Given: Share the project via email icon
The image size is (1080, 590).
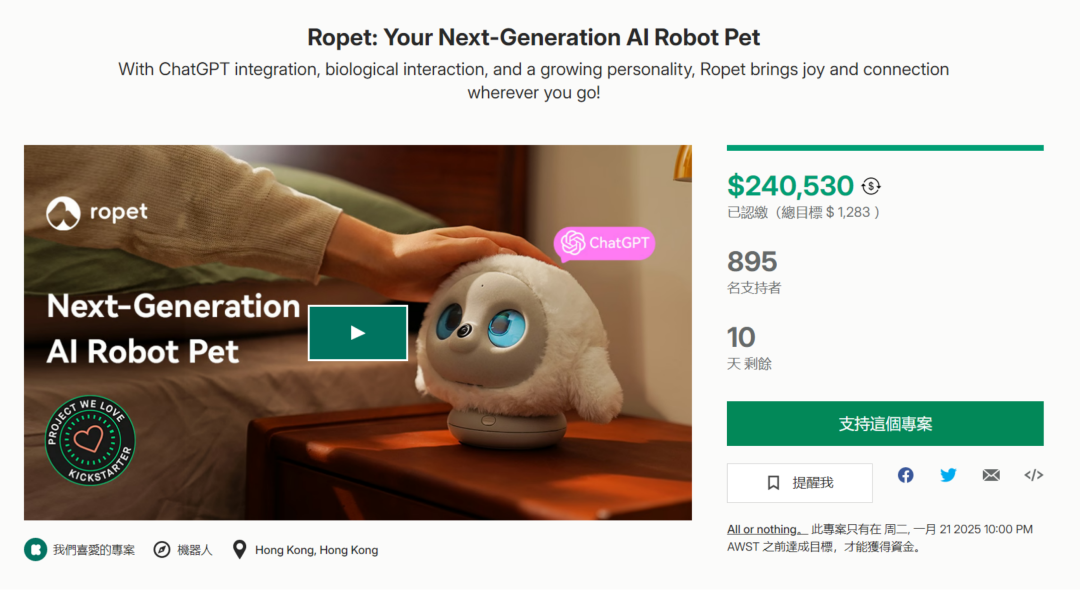Looking at the screenshot, I should (x=991, y=475).
